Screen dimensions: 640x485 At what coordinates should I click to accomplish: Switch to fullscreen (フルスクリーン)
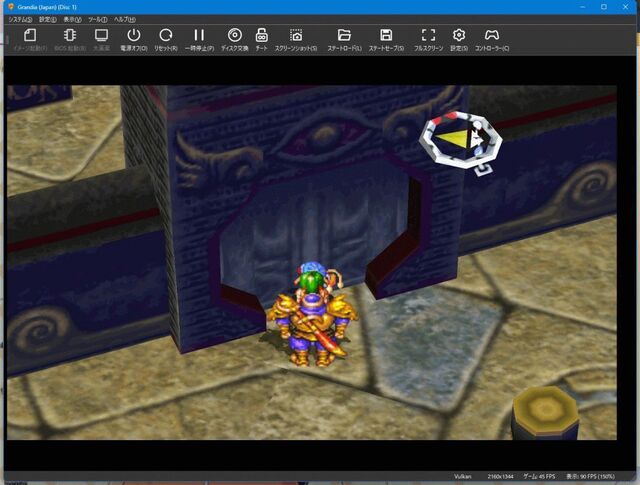(x=428, y=40)
